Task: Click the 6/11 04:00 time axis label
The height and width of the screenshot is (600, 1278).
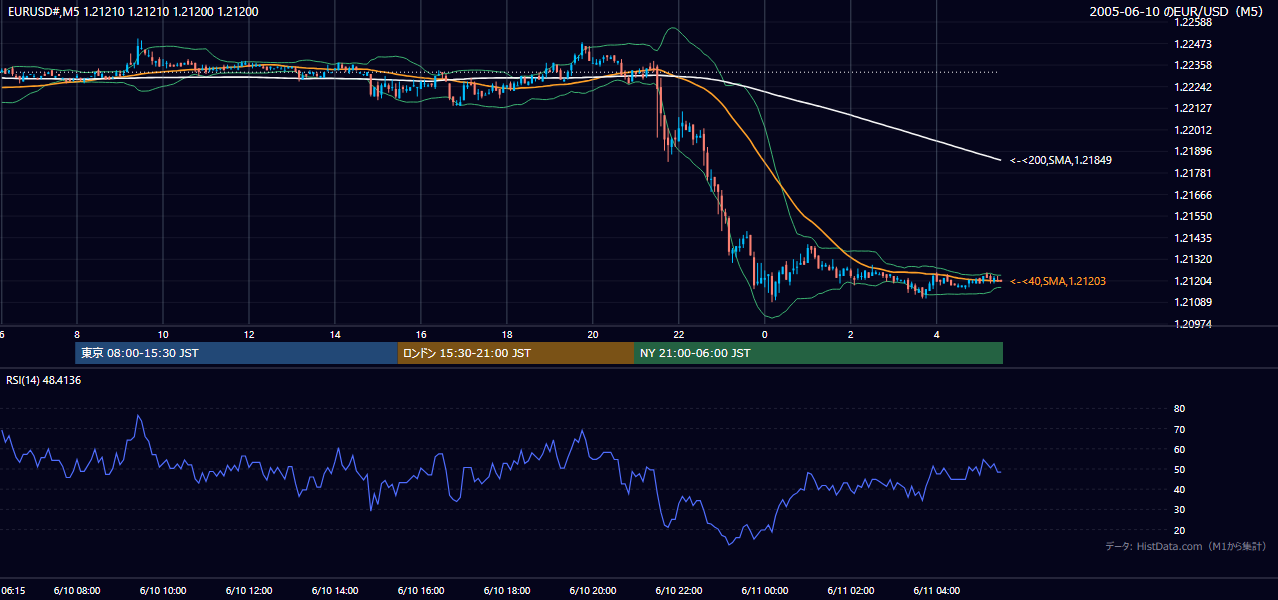Action: [937, 591]
